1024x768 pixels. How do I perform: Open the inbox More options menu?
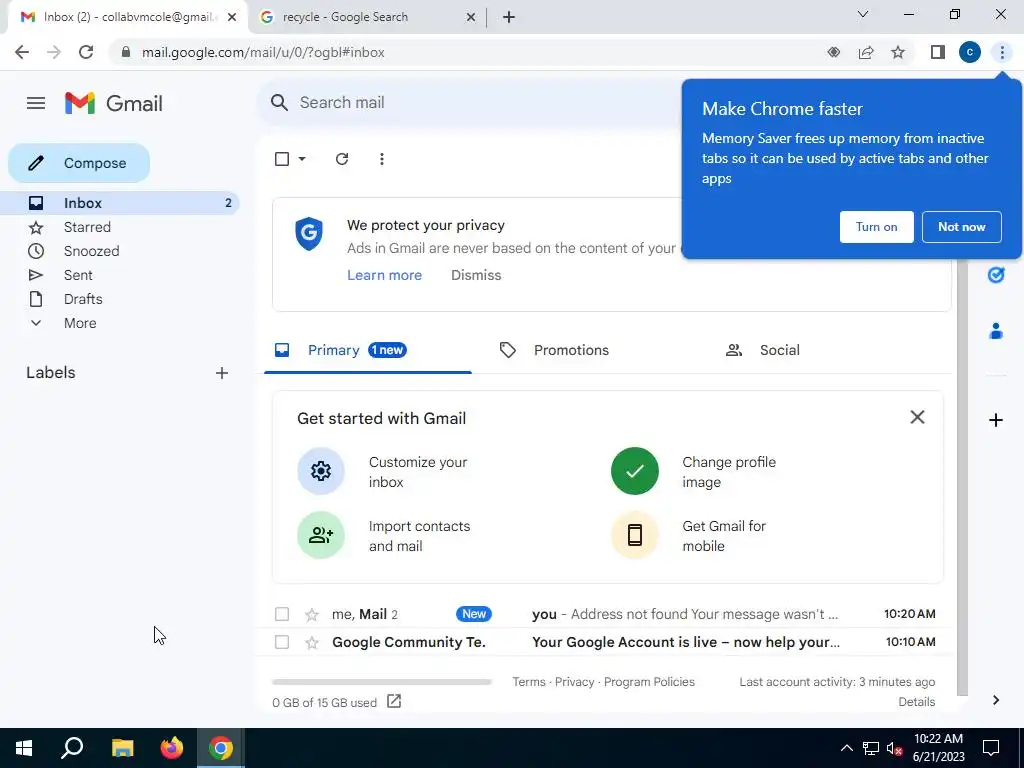point(382,159)
